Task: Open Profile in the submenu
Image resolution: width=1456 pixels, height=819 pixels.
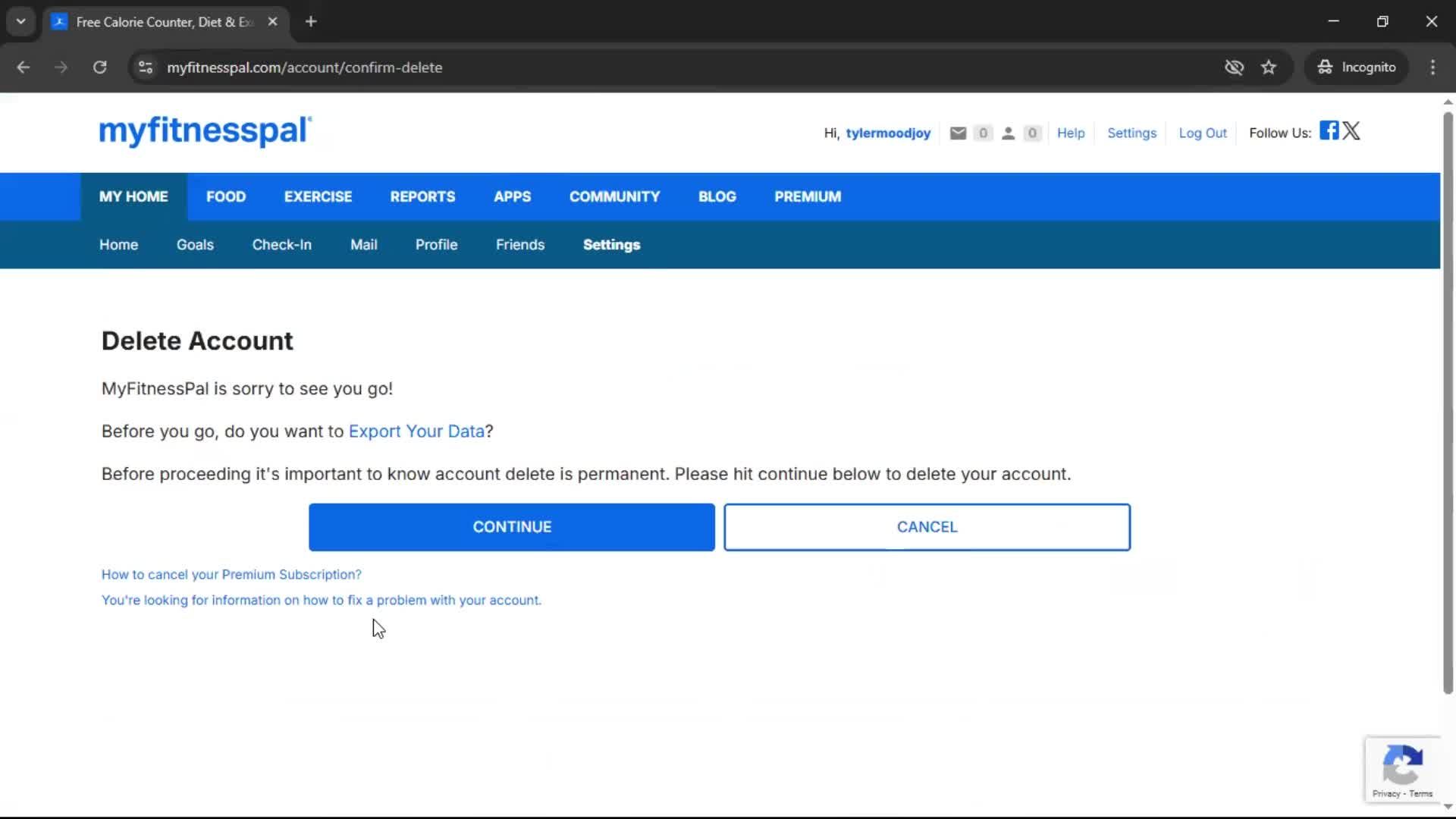Action: tap(436, 245)
